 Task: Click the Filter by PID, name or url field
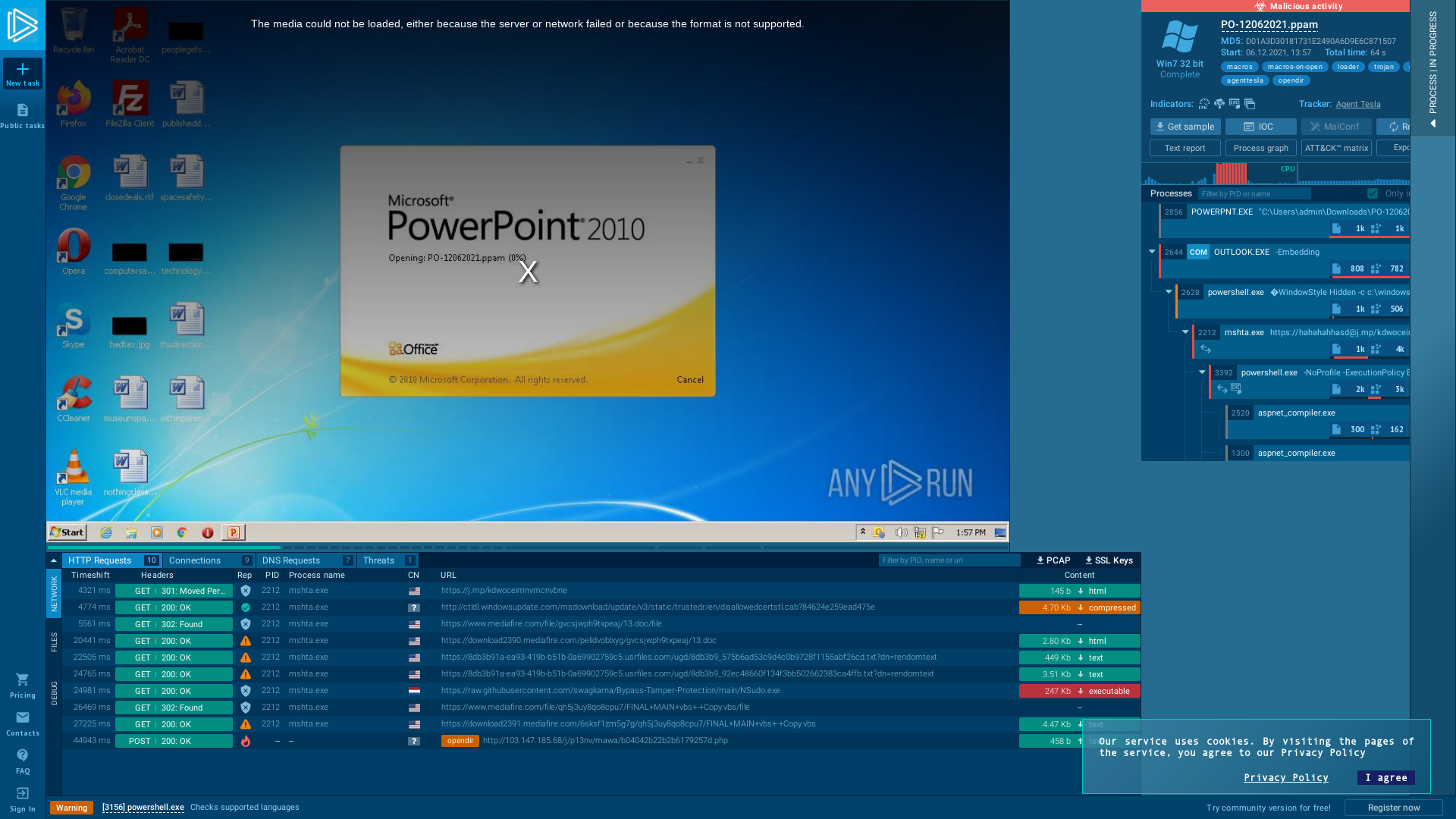[949, 560]
